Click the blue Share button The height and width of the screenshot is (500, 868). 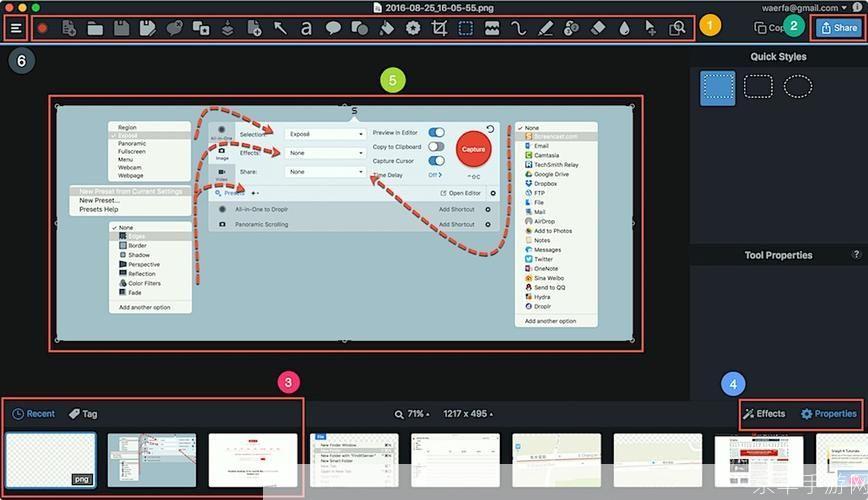click(839, 28)
